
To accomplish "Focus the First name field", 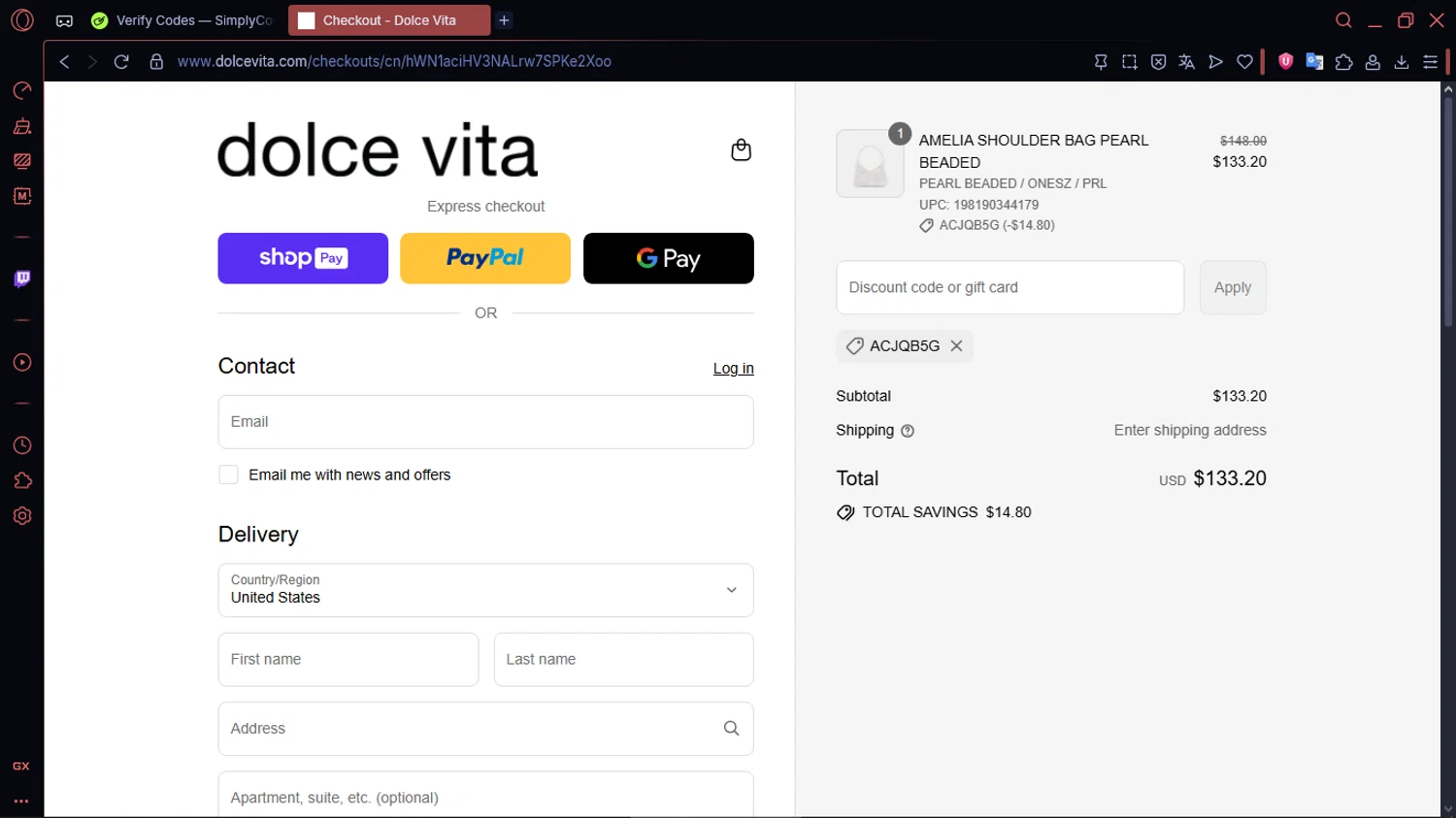I will (348, 660).
